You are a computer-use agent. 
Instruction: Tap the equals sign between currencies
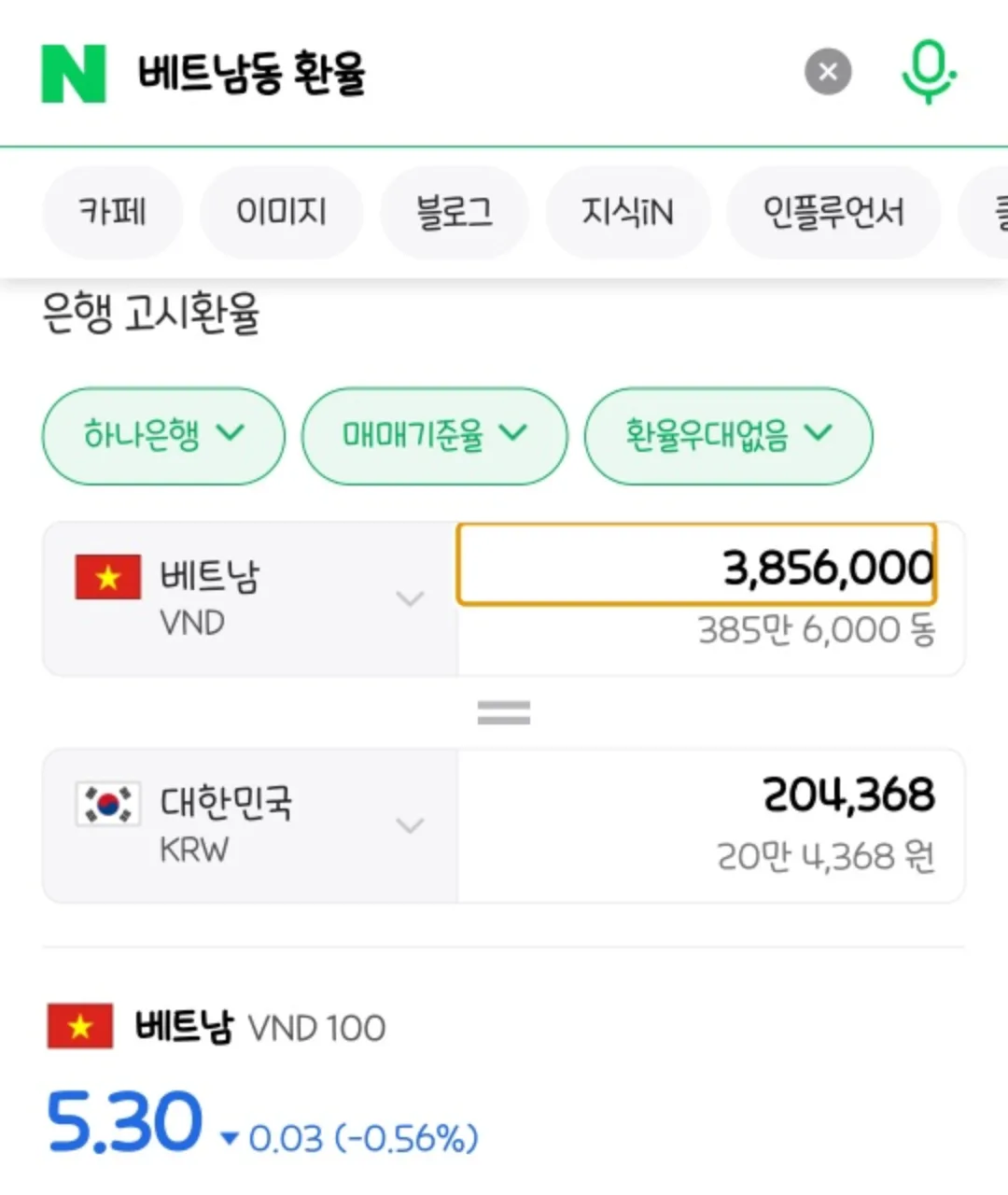coord(504,713)
